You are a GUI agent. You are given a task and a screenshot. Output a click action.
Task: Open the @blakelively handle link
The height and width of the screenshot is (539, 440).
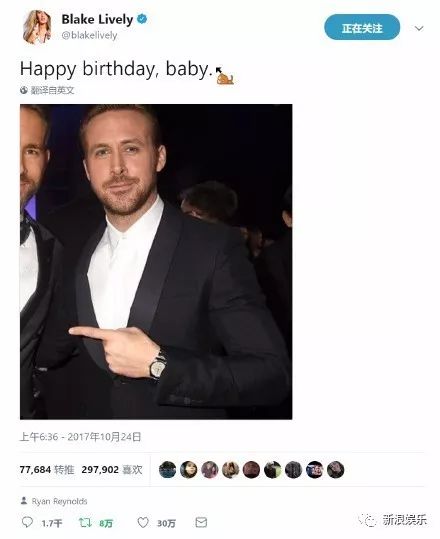[x=89, y=35]
